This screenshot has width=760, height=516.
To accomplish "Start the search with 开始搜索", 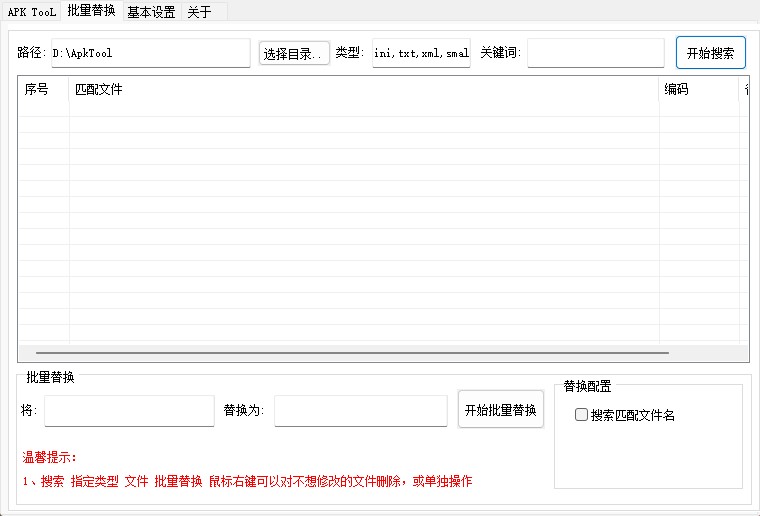I will click(710, 53).
